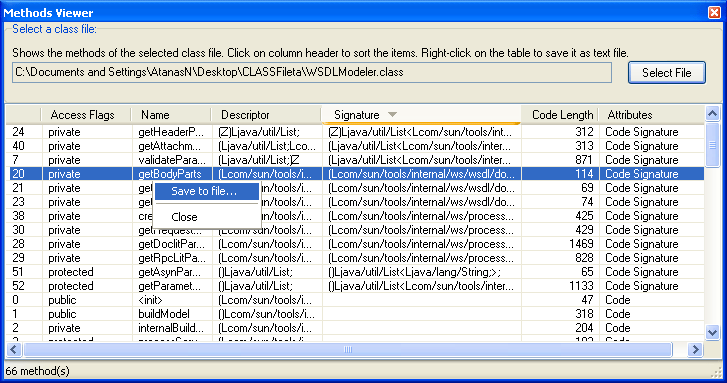Close the Methods Viewer window
727x383 pixels.
click(714, 12)
